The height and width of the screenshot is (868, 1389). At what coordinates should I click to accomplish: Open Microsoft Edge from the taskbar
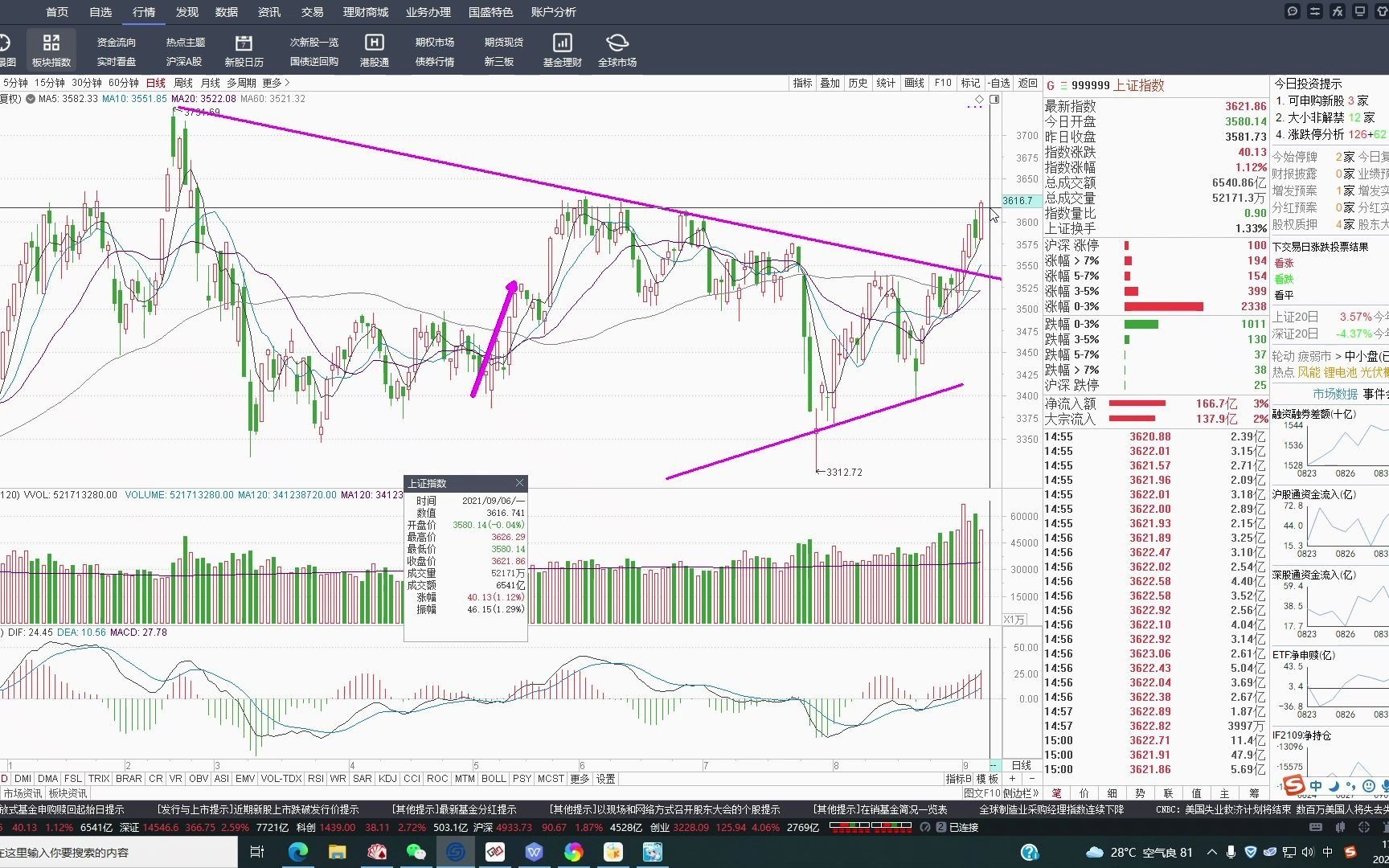(x=298, y=852)
